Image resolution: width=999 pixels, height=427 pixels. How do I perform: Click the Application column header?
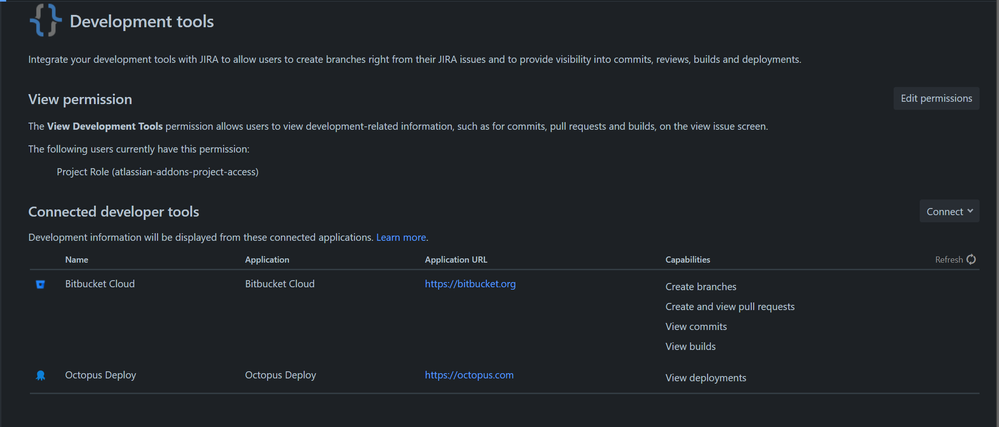coord(267,260)
